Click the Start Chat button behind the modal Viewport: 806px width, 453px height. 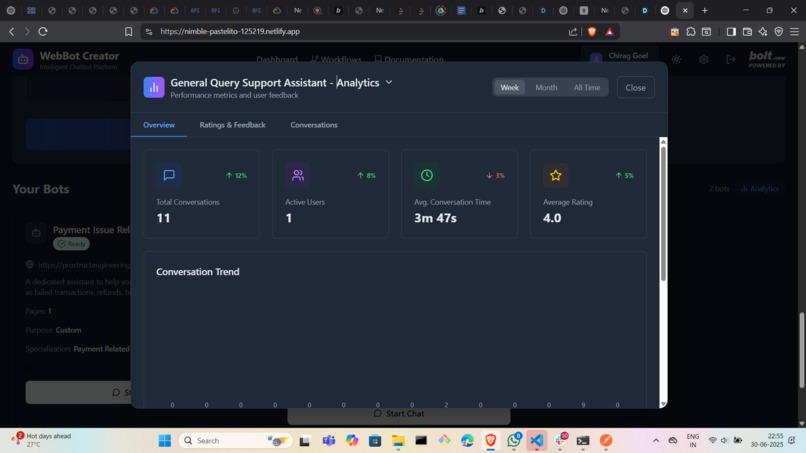click(398, 414)
